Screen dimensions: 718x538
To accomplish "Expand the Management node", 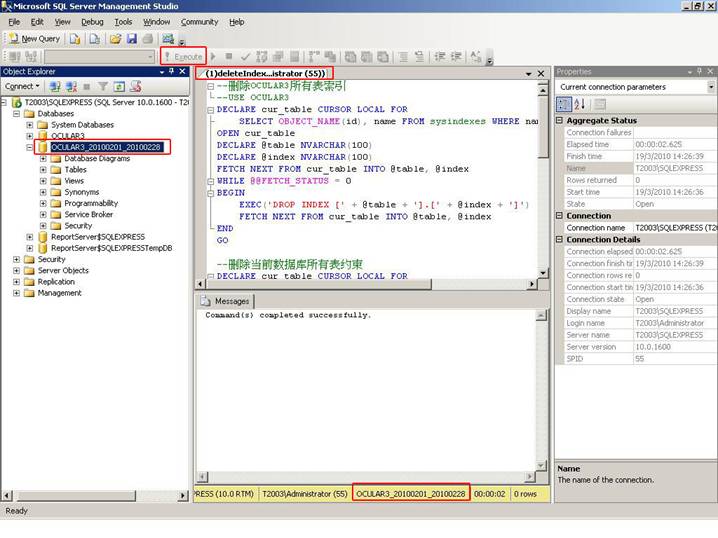I will pyautogui.click(x=16, y=293).
